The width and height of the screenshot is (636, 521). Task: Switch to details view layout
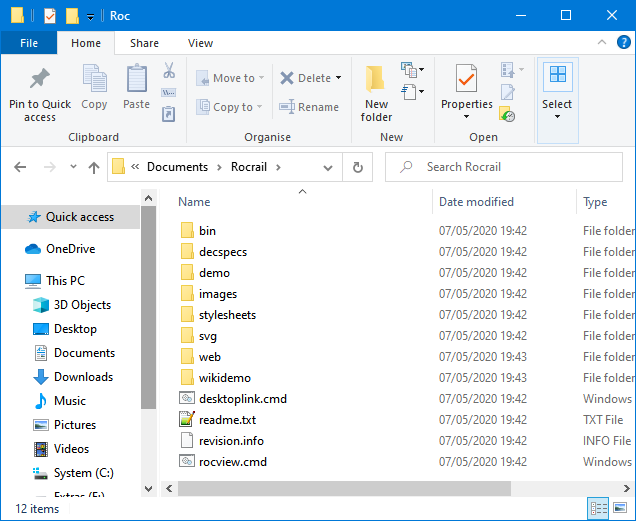[x=597, y=509]
